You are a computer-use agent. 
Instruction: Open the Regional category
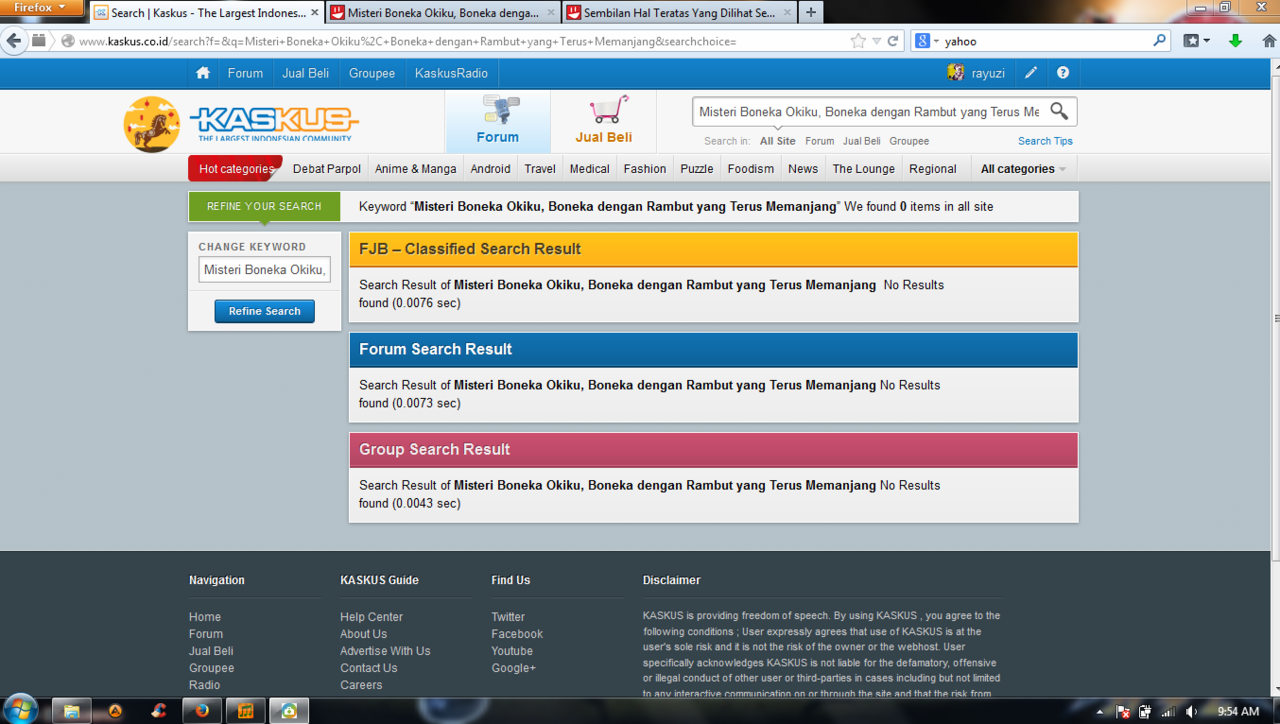point(933,169)
